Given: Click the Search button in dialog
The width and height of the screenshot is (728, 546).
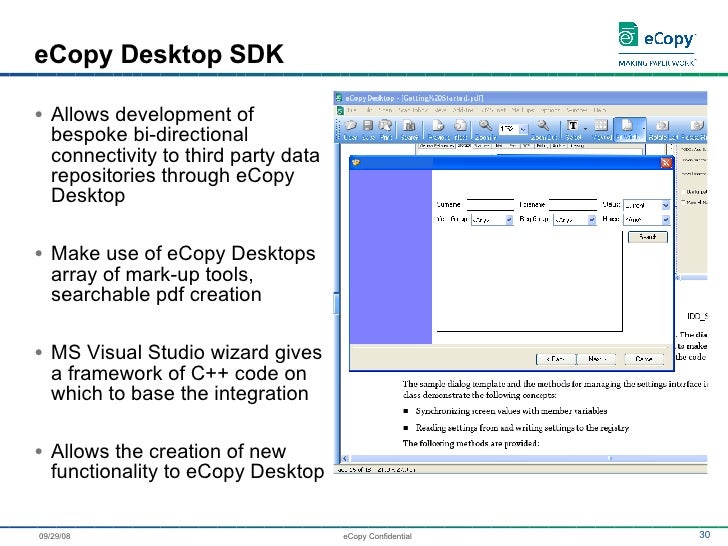Looking at the screenshot, I should coord(648,237).
